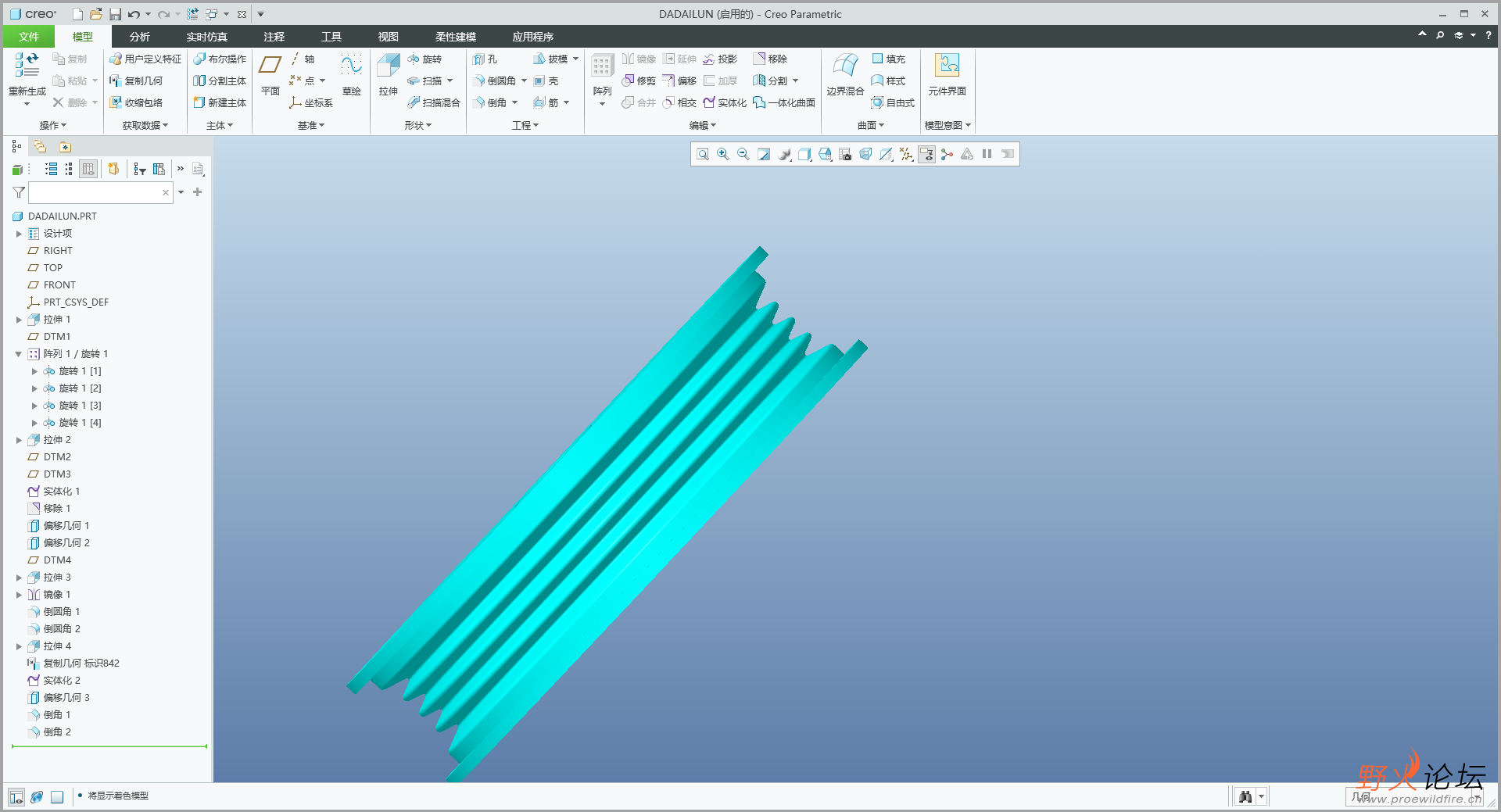
Task: Expand the 旋转 1 [1] tree node
Action: pyautogui.click(x=34, y=371)
